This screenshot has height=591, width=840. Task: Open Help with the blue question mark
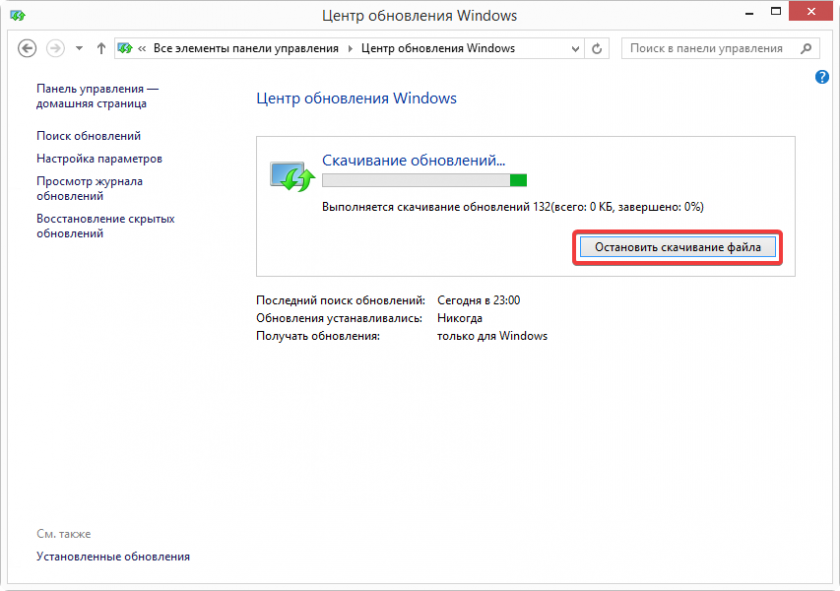pyautogui.click(x=822, y=77)
